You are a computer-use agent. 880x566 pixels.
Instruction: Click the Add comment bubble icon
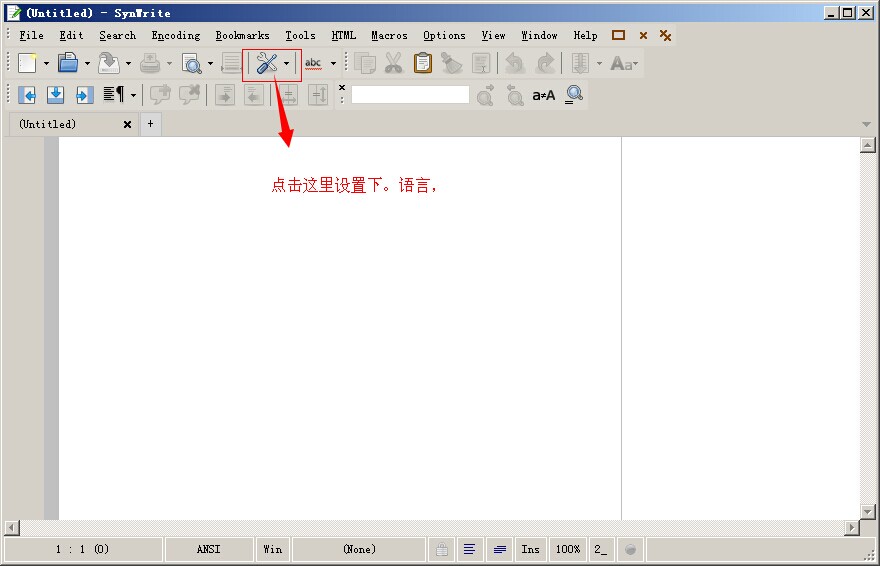161,95
